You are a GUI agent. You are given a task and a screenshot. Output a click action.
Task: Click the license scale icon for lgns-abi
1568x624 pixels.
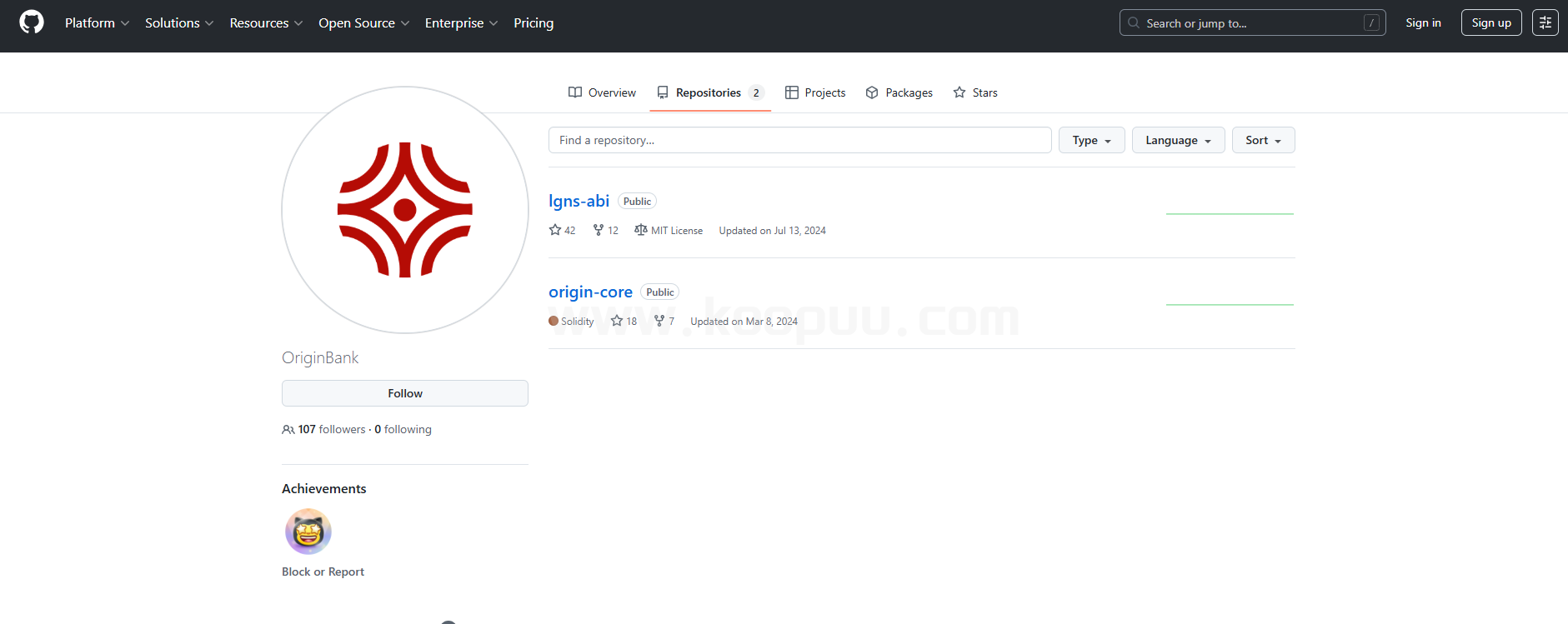(x=640, y=230)
